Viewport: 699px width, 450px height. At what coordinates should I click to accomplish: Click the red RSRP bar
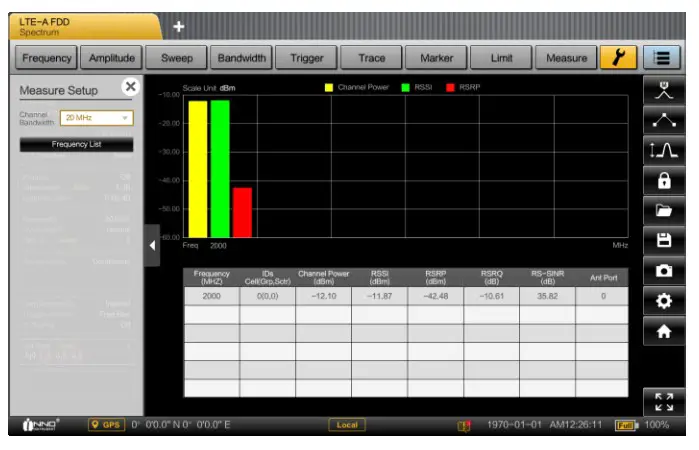(x=243, y=213)
